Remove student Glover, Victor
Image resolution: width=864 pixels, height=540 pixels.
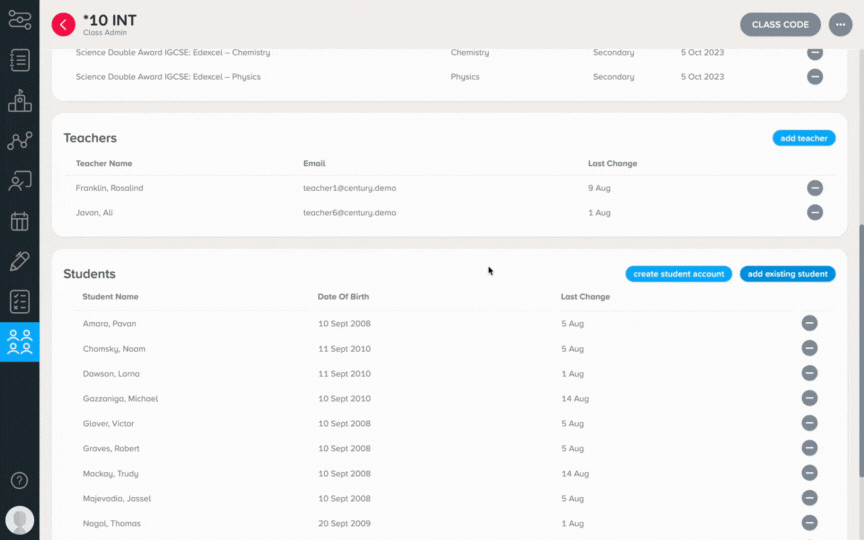click(x=809, y=423)
